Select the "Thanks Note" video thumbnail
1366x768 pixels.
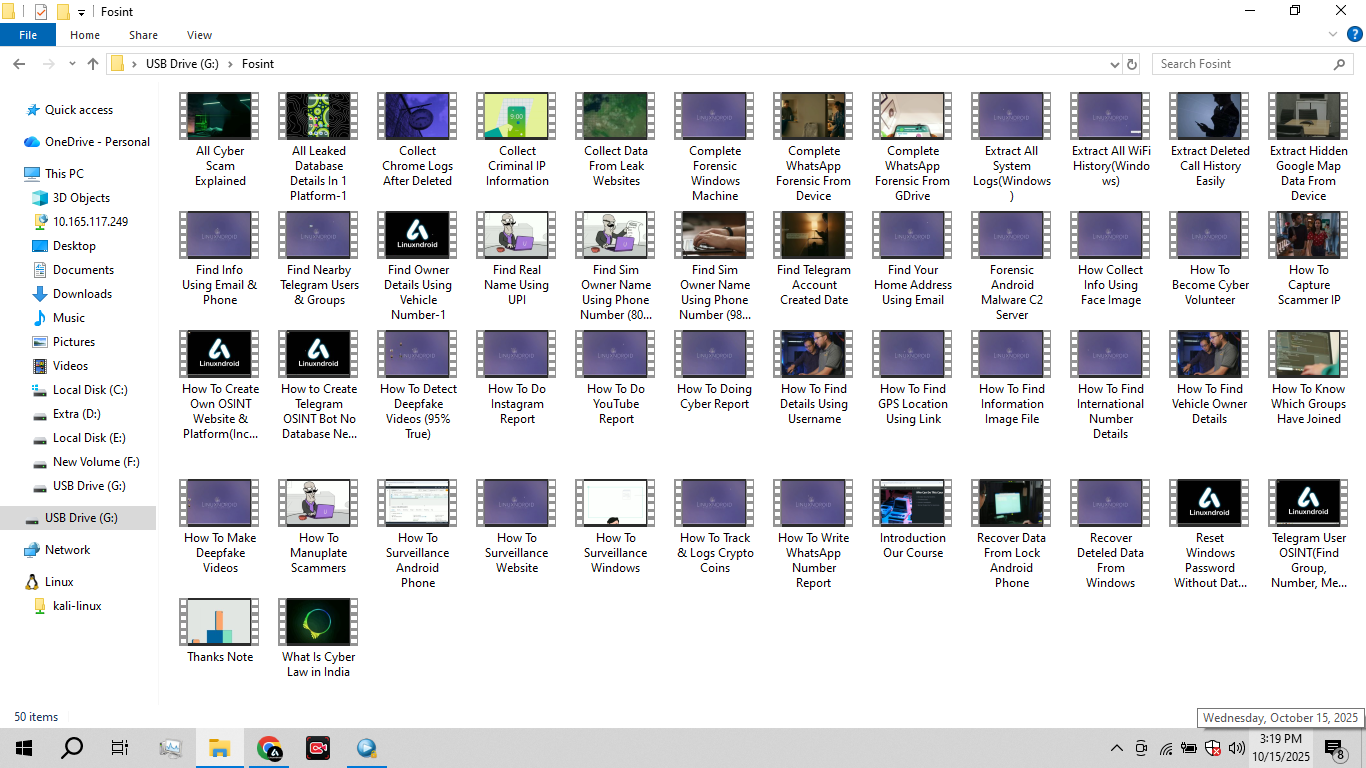(x=220, y=623)
